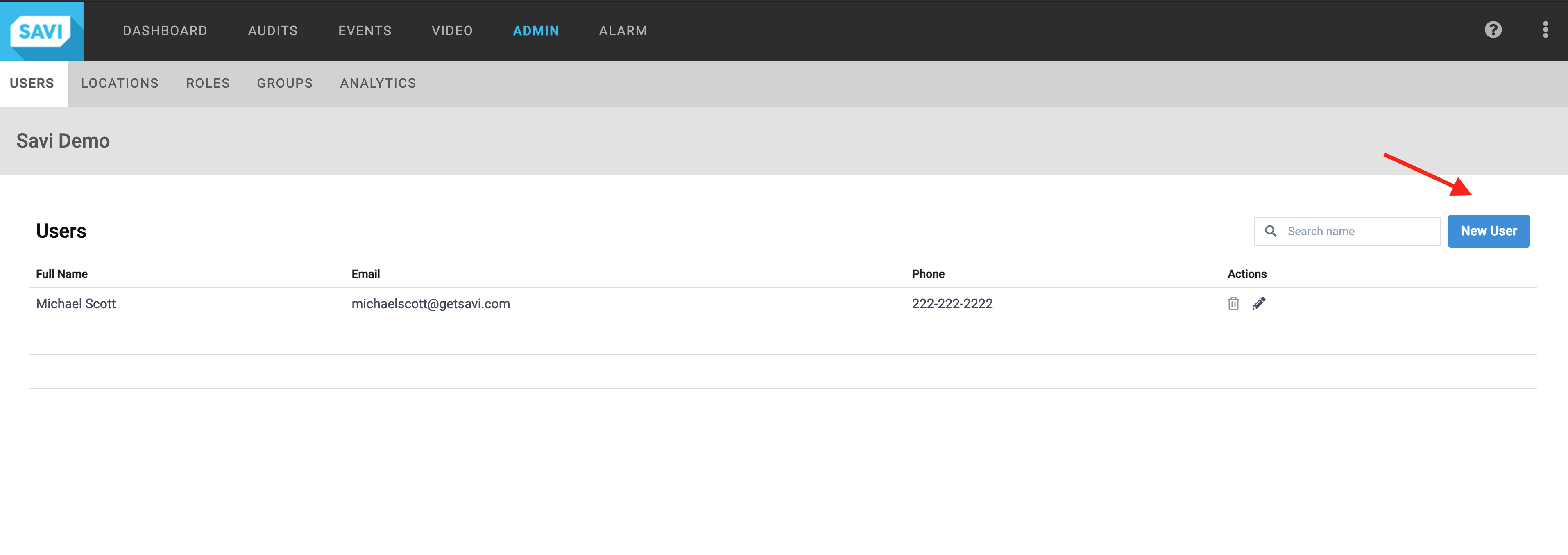1568x555 pixels.
Task: Edit Michael Scott using the pencil icon
Action: pos(1259,303)
